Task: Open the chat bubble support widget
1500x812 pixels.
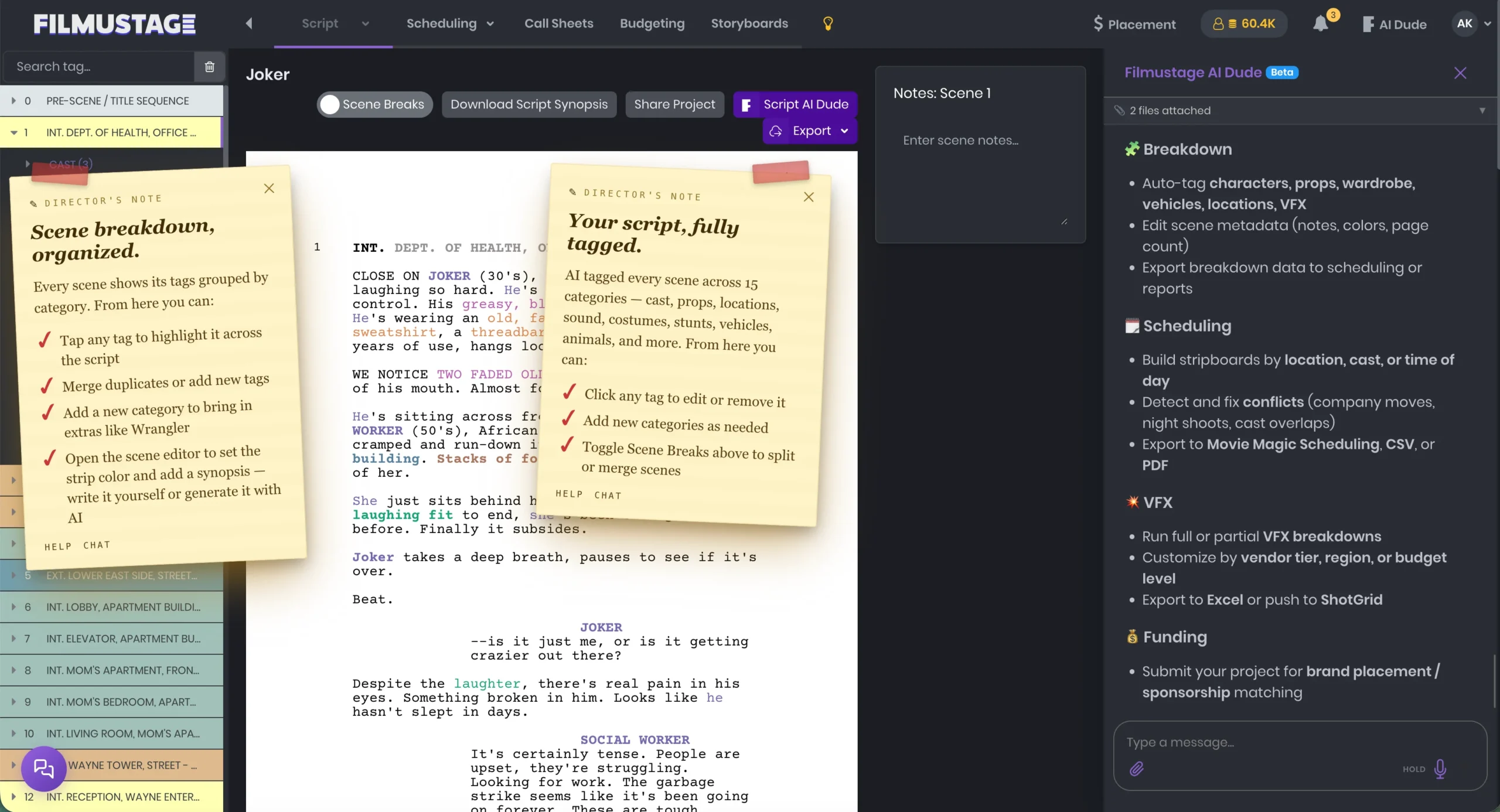Action: point(44,768)
